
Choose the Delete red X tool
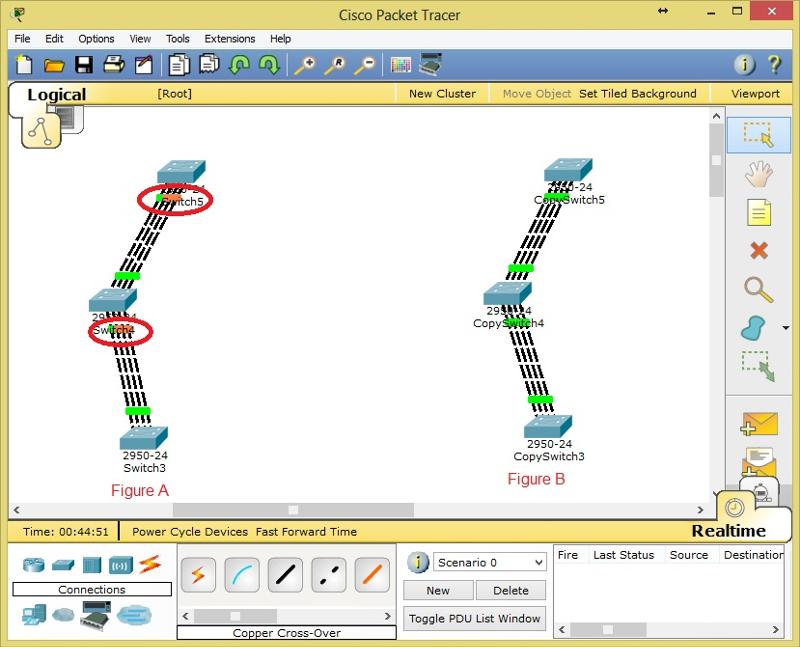pyautogui.click(x=759, y=250)
